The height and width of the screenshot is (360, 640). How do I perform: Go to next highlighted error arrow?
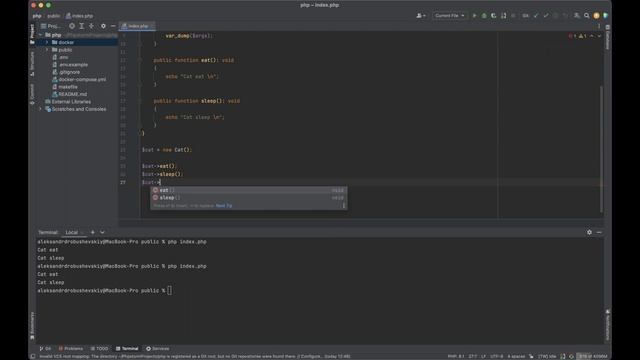coord(599,36)
